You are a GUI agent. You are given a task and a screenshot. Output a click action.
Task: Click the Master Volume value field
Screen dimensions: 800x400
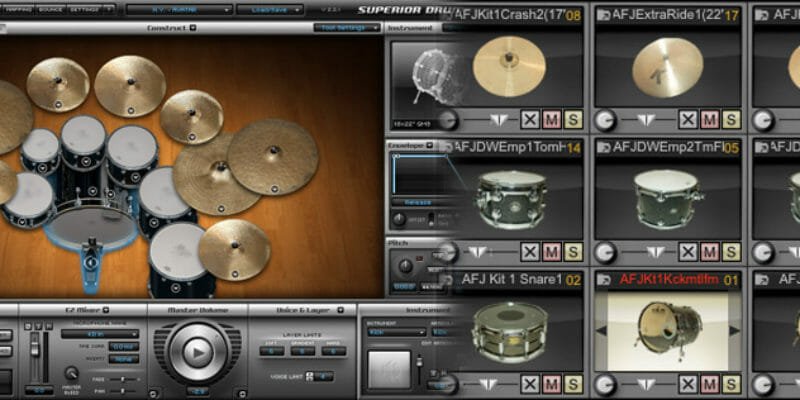coord(197,391)
